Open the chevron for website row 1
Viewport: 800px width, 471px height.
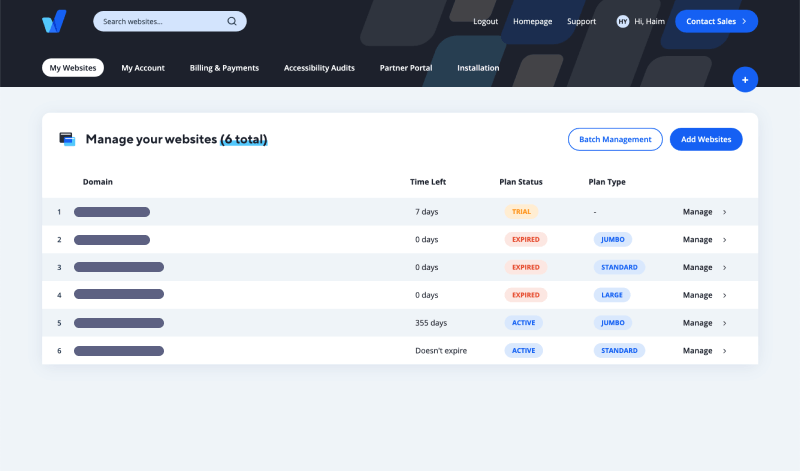(x=724, y=212)
